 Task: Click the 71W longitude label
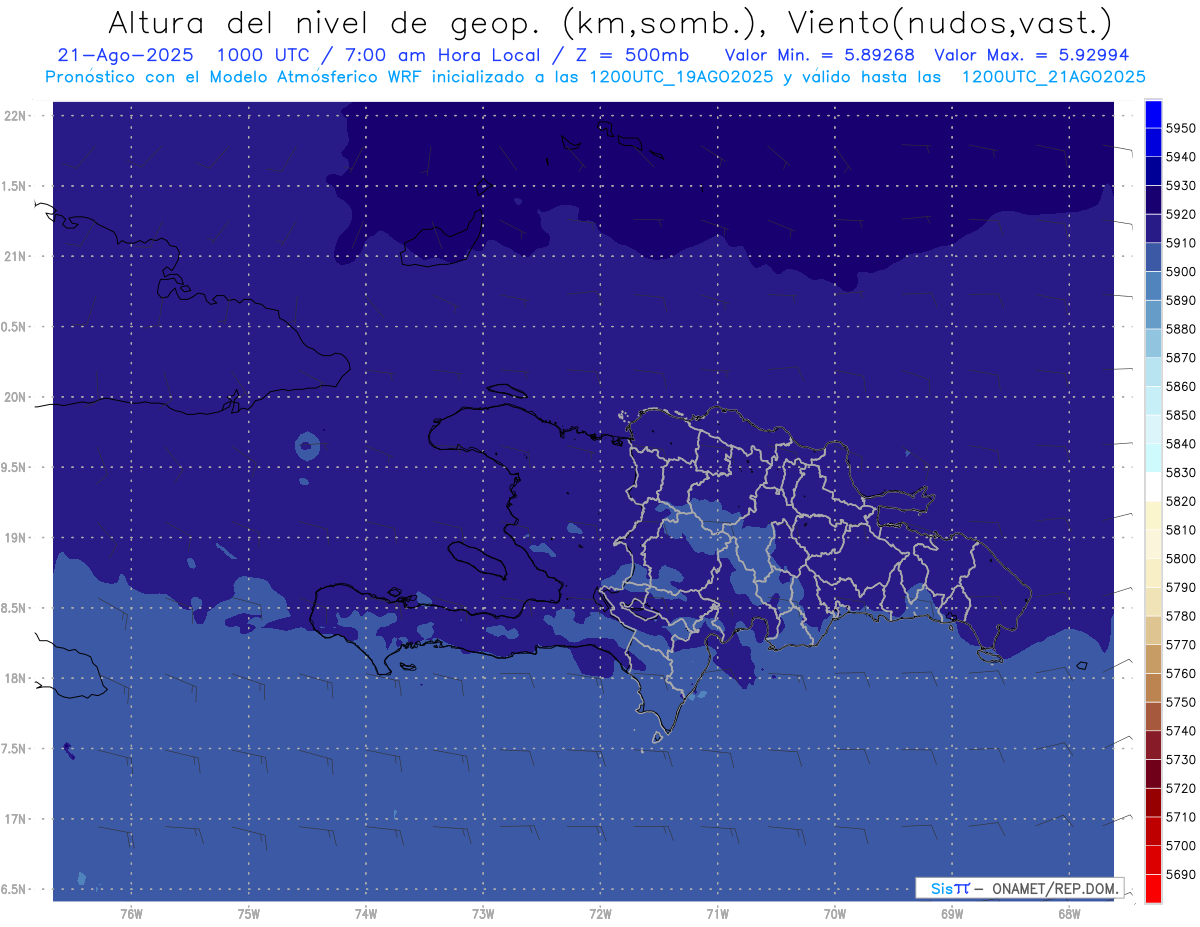pyautogui.click(x=717, y=914)
